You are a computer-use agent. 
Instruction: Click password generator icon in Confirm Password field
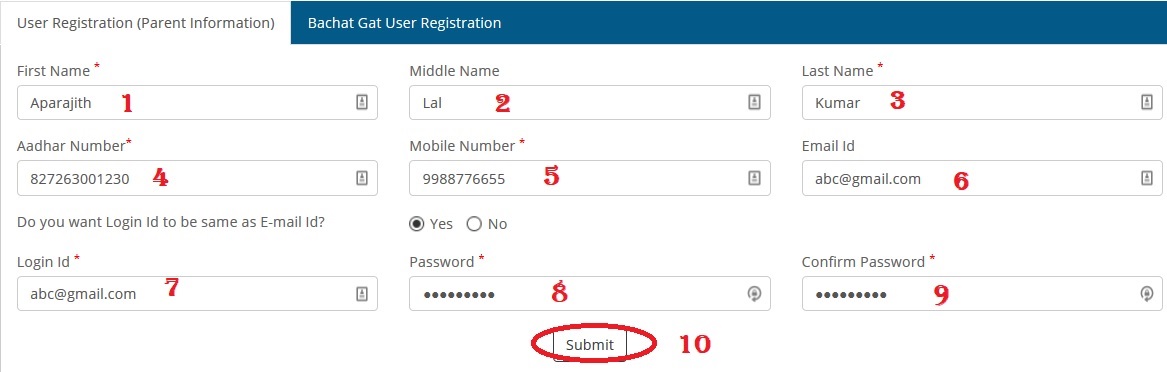[x=1146, y=294]
